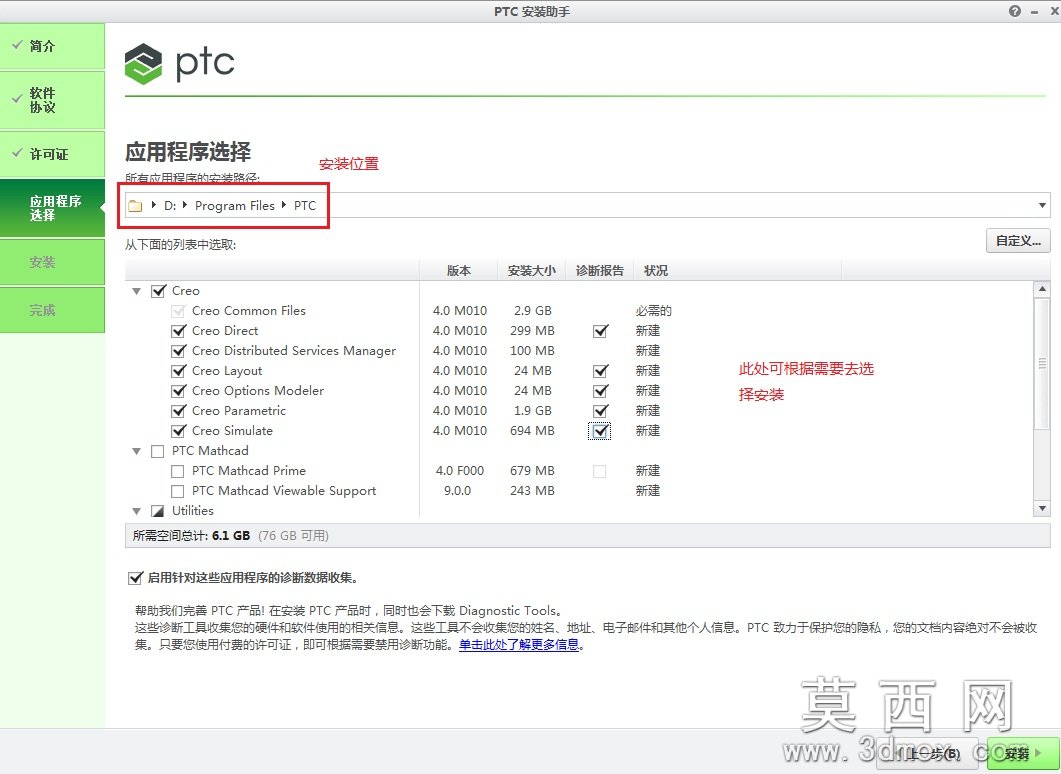Select the Creo Parametric row label

[x=239, y=411]
